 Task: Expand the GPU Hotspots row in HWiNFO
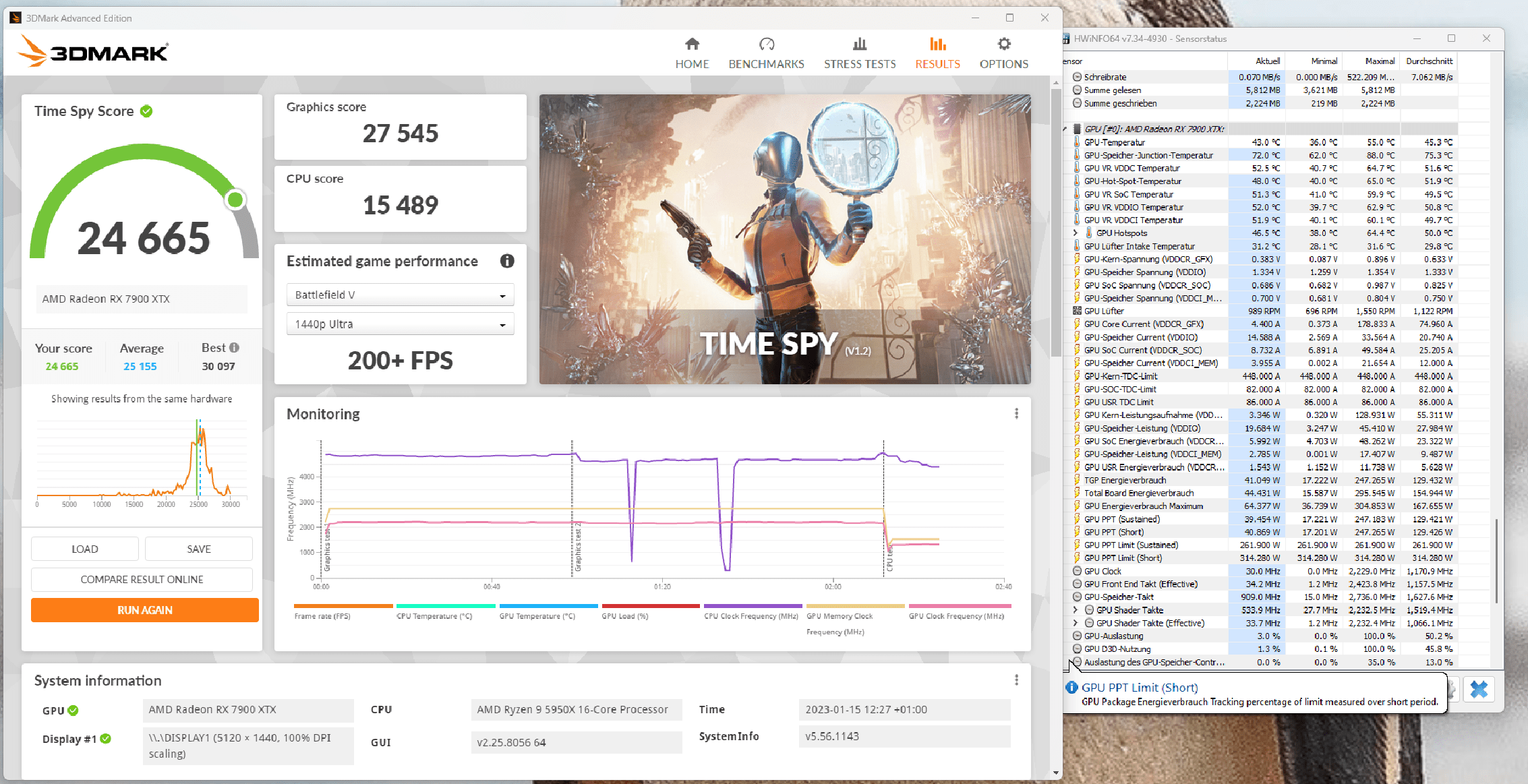point(1076,233)
